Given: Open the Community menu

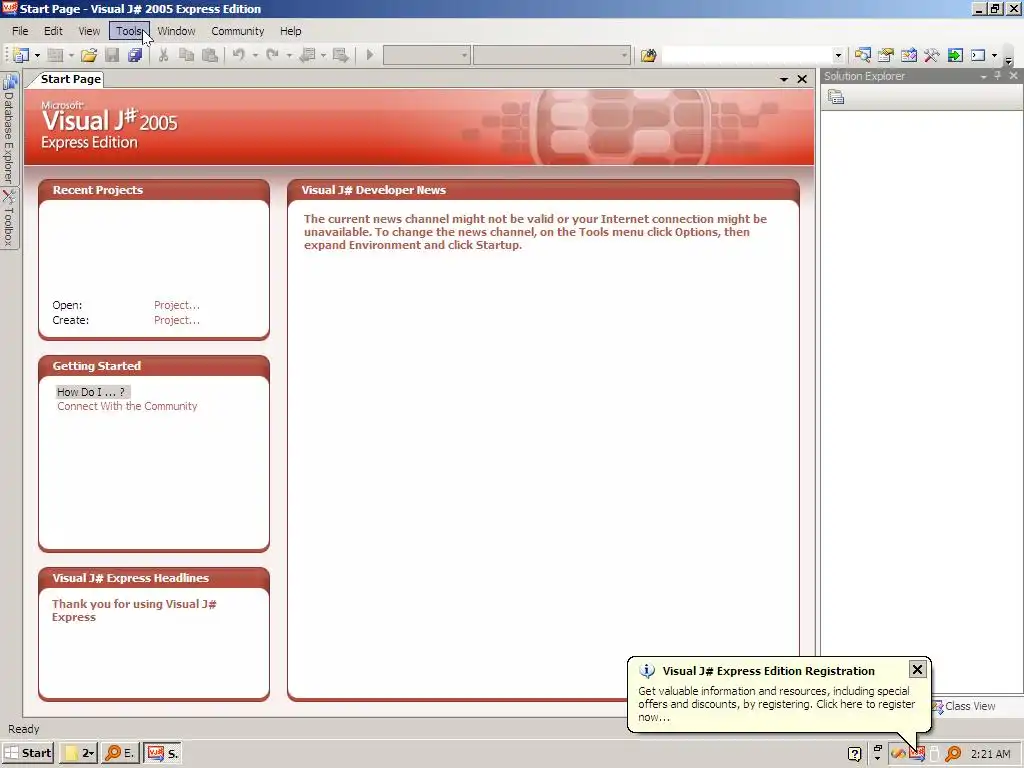Looking at the screenshot, I should [238, 31].
